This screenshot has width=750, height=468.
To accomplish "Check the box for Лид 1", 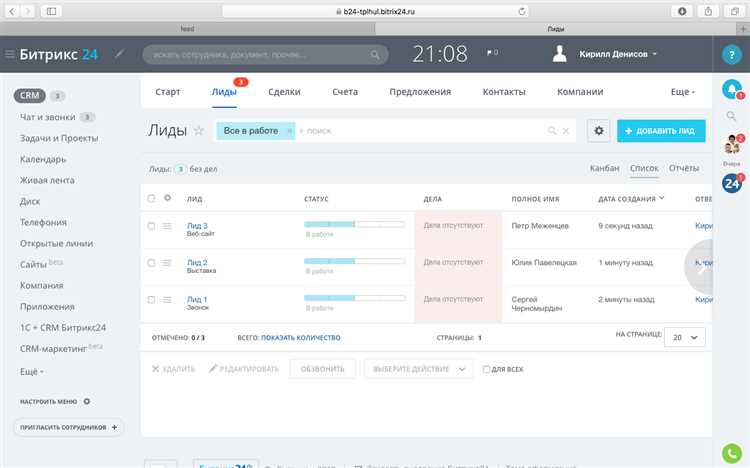I will click(x=151, y=300).
